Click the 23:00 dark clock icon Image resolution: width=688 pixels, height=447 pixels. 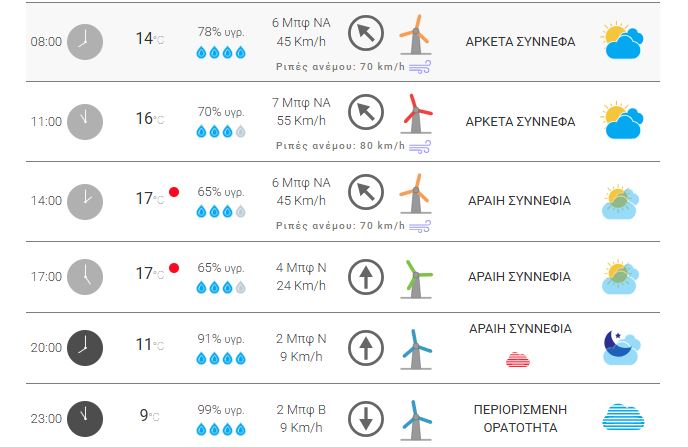click(85, 417)
